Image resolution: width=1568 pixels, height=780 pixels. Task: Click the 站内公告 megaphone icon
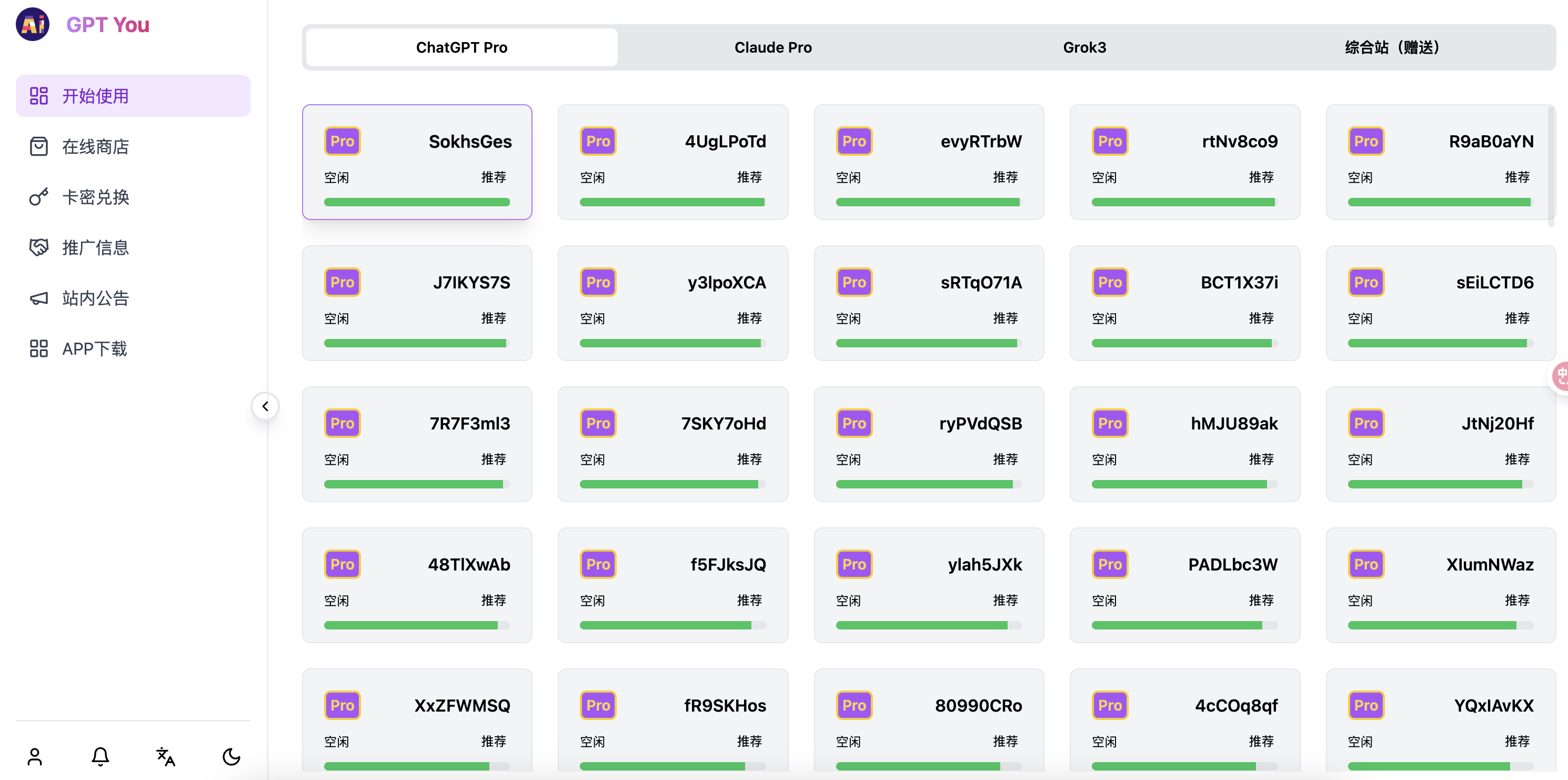(39, 298)
